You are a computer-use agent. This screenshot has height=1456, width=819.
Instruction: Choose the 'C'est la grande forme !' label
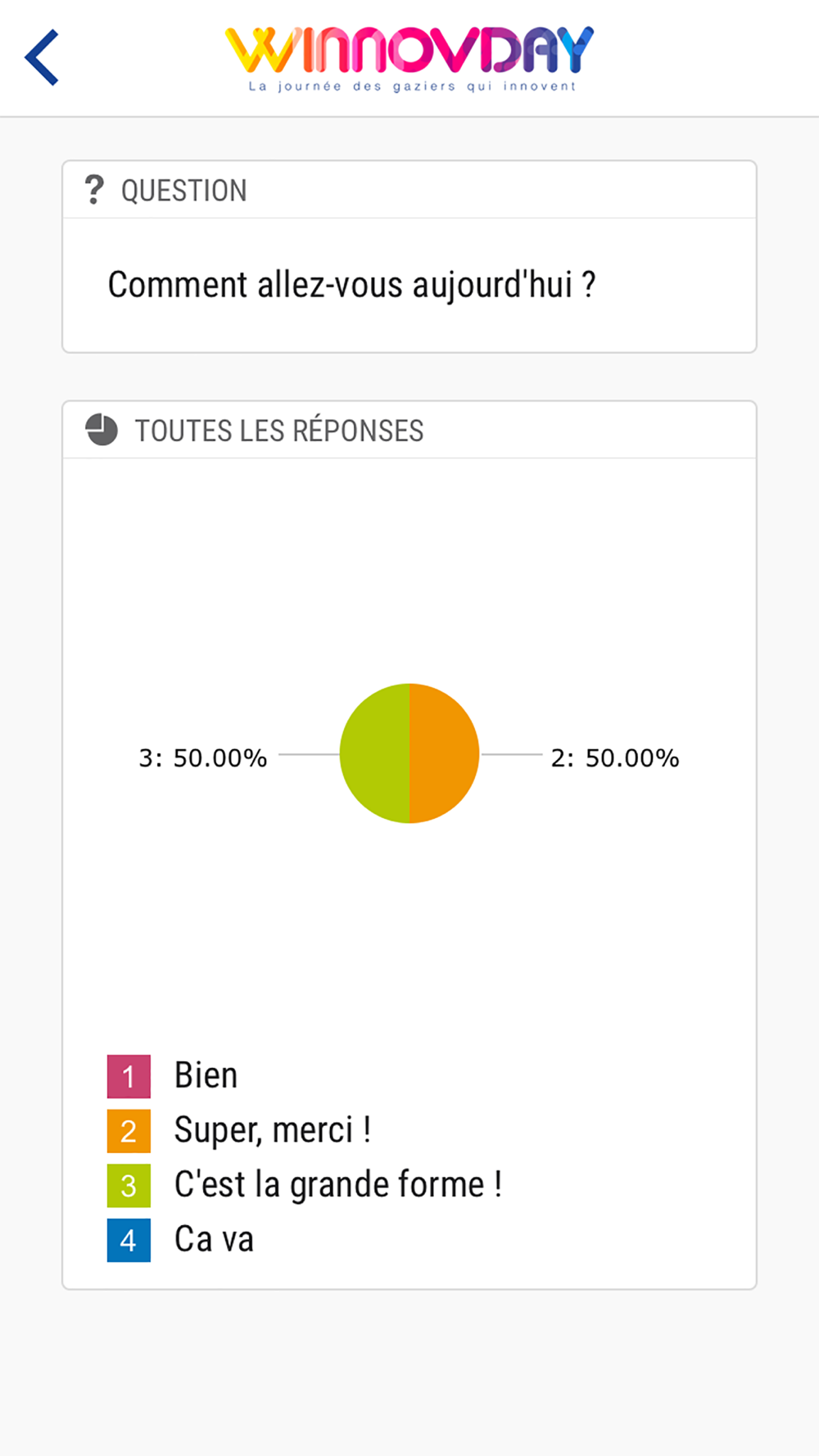coord(338,1185)
